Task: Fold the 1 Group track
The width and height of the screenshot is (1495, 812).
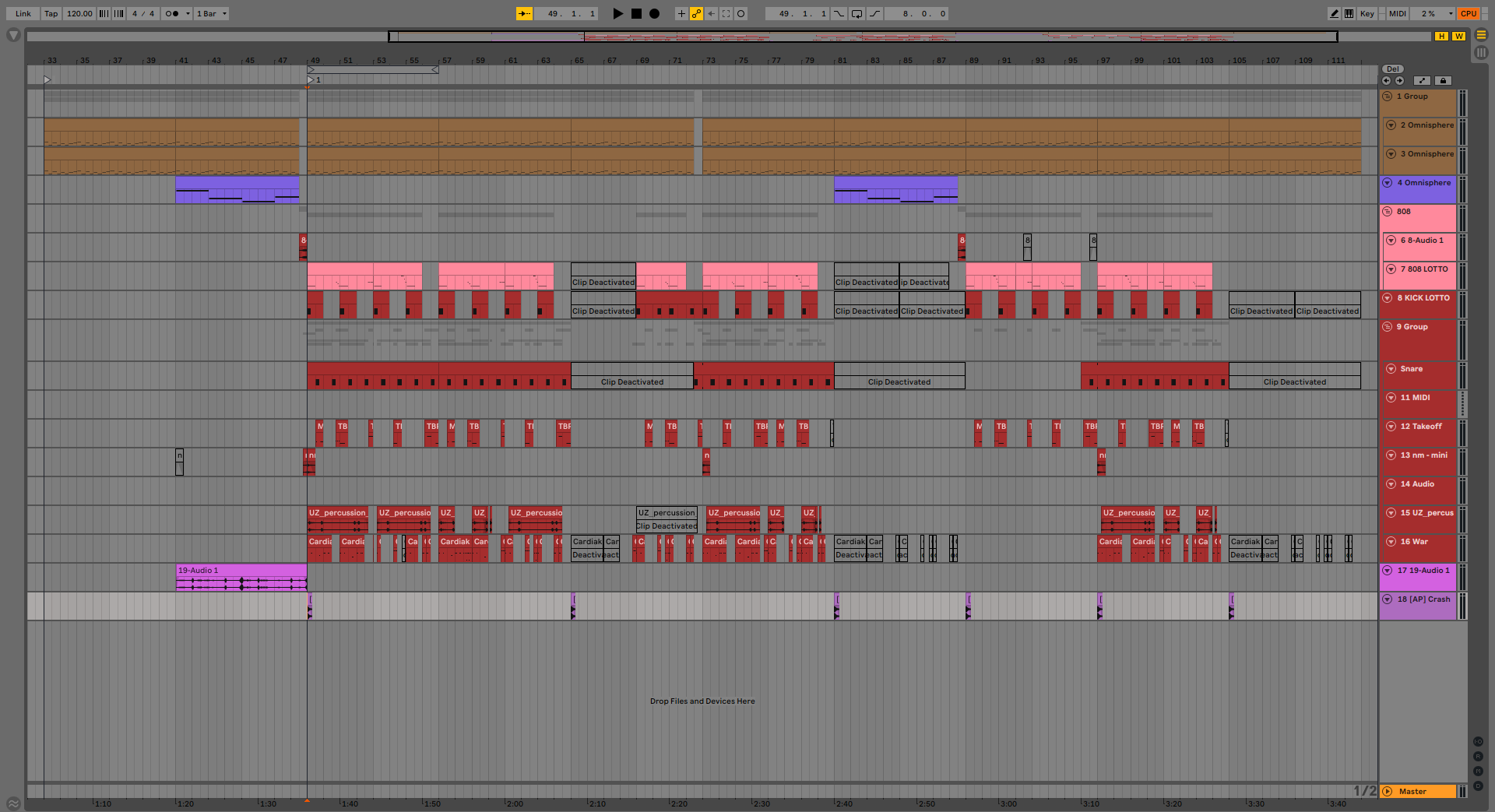Action: [1388, 97]
